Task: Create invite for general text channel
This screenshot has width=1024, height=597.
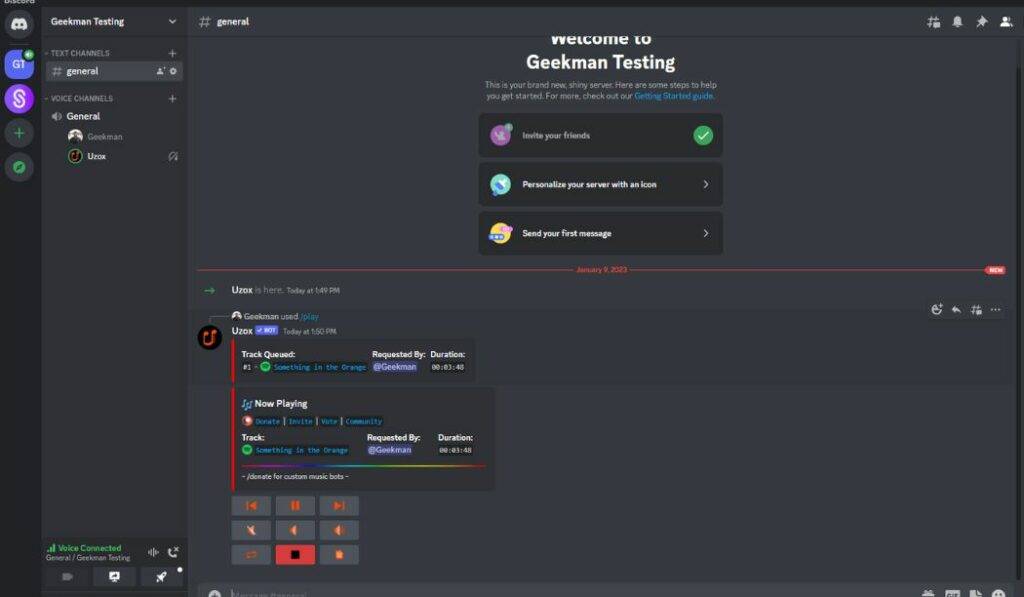Action: (x=160, y=71)
